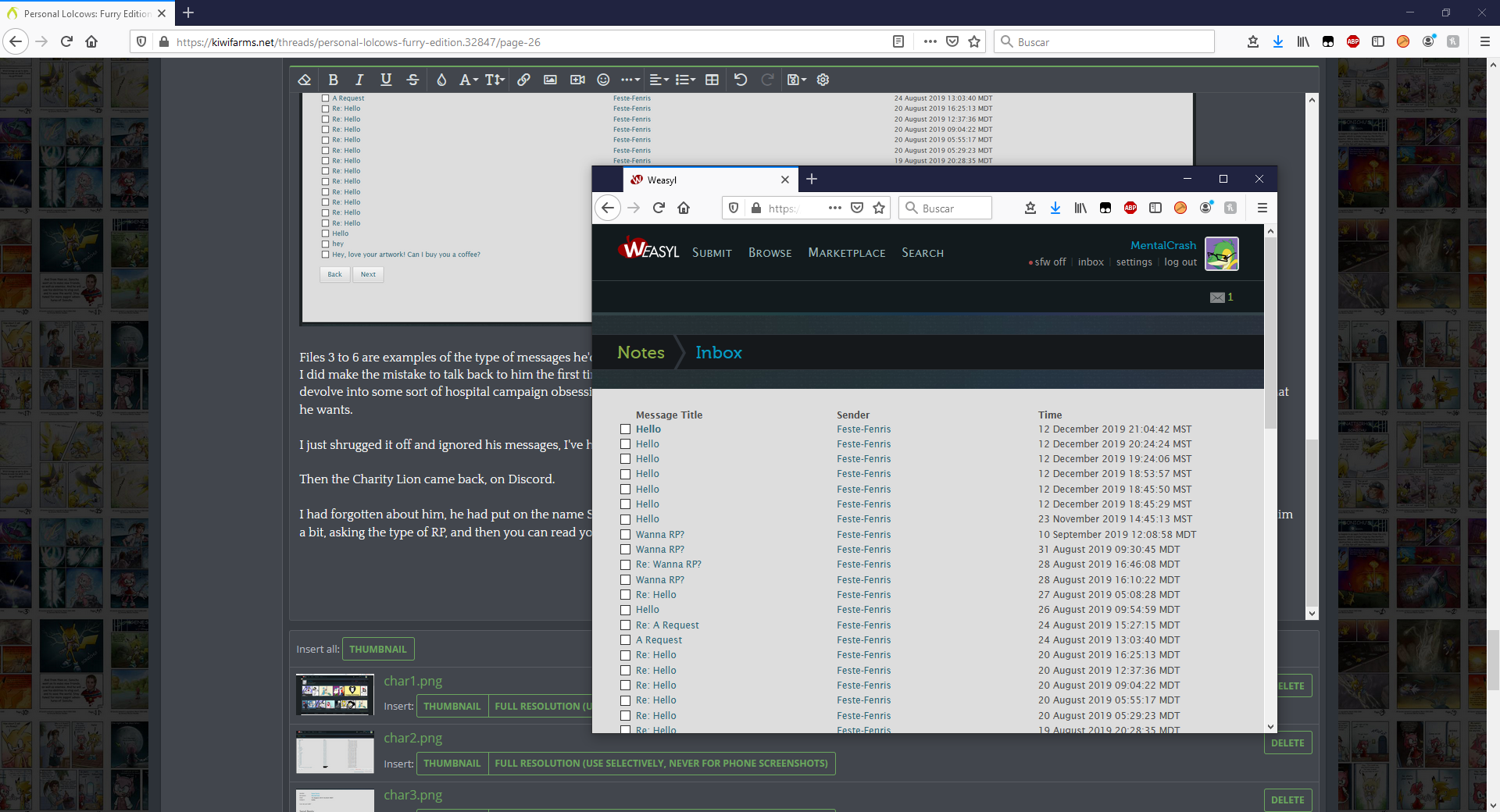
Task: Open the font family dropdown in editor
Action: (469, 80)
